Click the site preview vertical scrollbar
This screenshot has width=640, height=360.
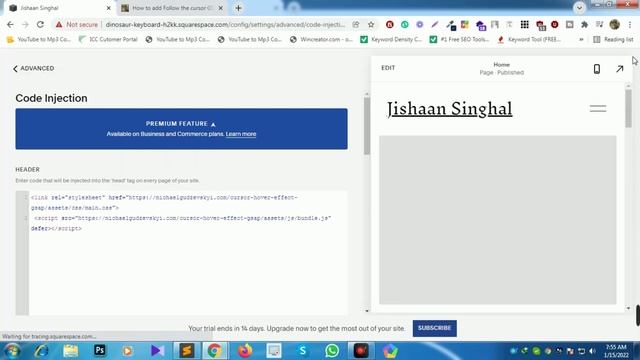[628, 108]
